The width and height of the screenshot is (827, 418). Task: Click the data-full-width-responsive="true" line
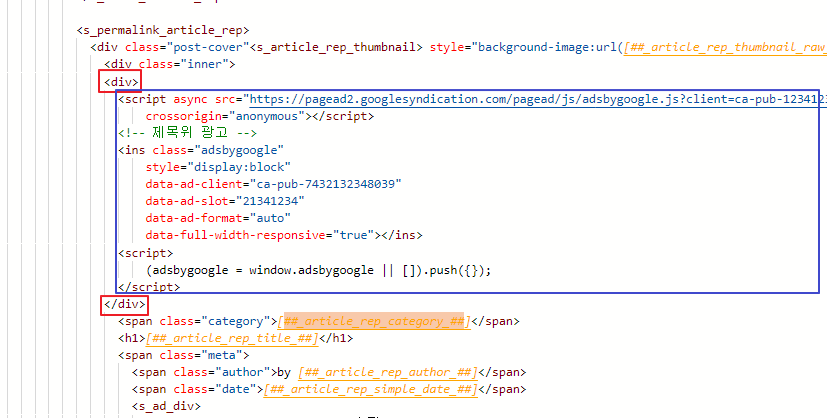(284, 235)
